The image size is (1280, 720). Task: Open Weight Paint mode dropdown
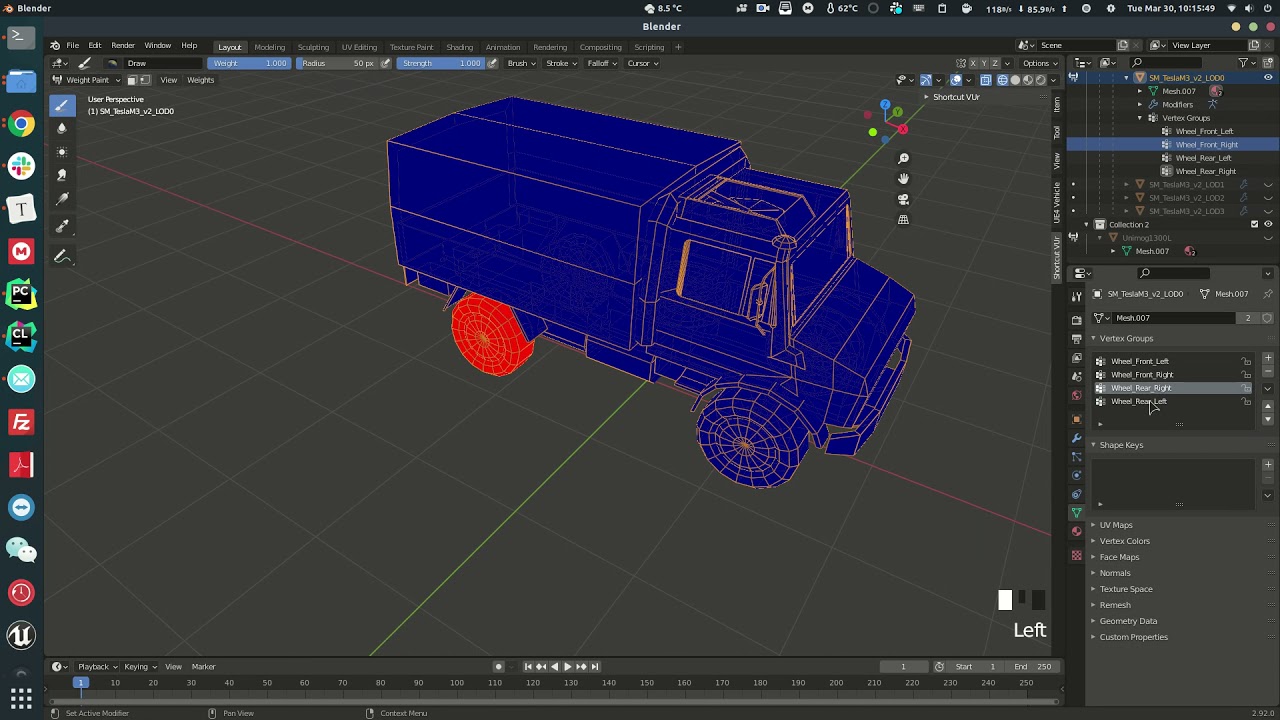point(85,80)
